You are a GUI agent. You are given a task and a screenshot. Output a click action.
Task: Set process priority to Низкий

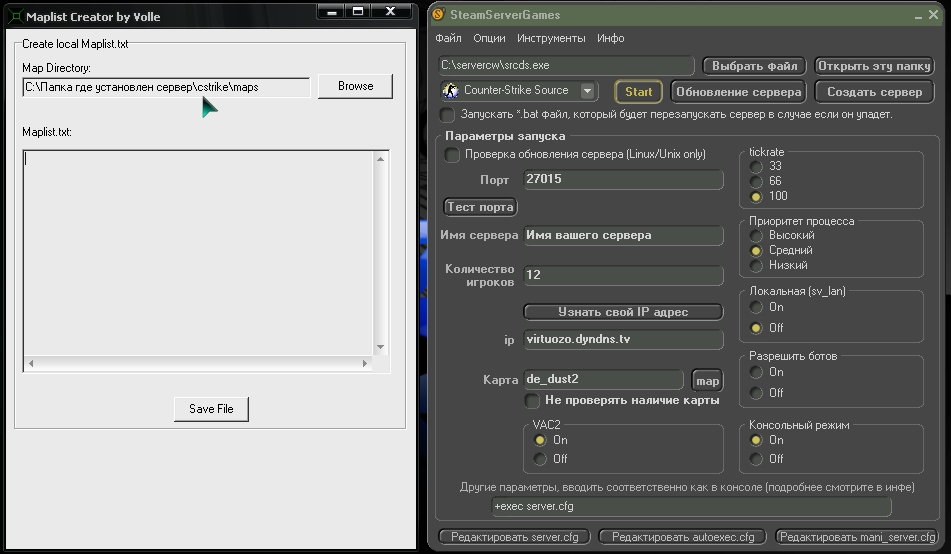click(x=756, y=266)
